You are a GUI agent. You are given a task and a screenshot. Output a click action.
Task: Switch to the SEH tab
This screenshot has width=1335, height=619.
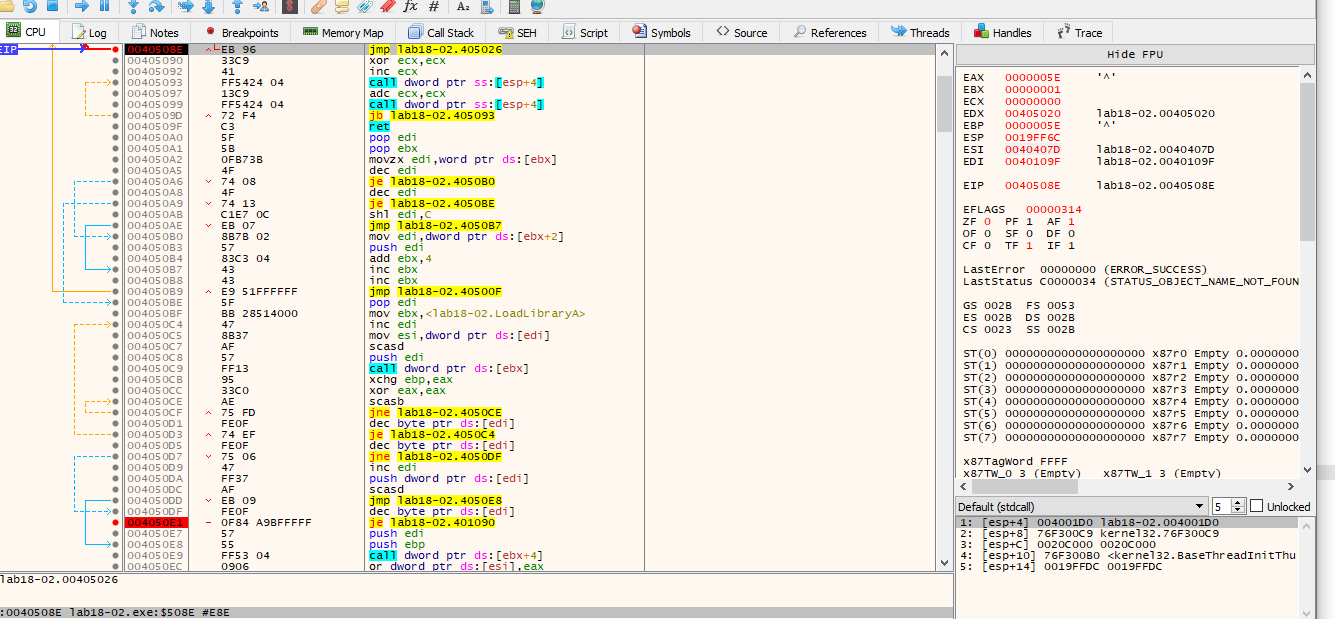pos(517,32)
